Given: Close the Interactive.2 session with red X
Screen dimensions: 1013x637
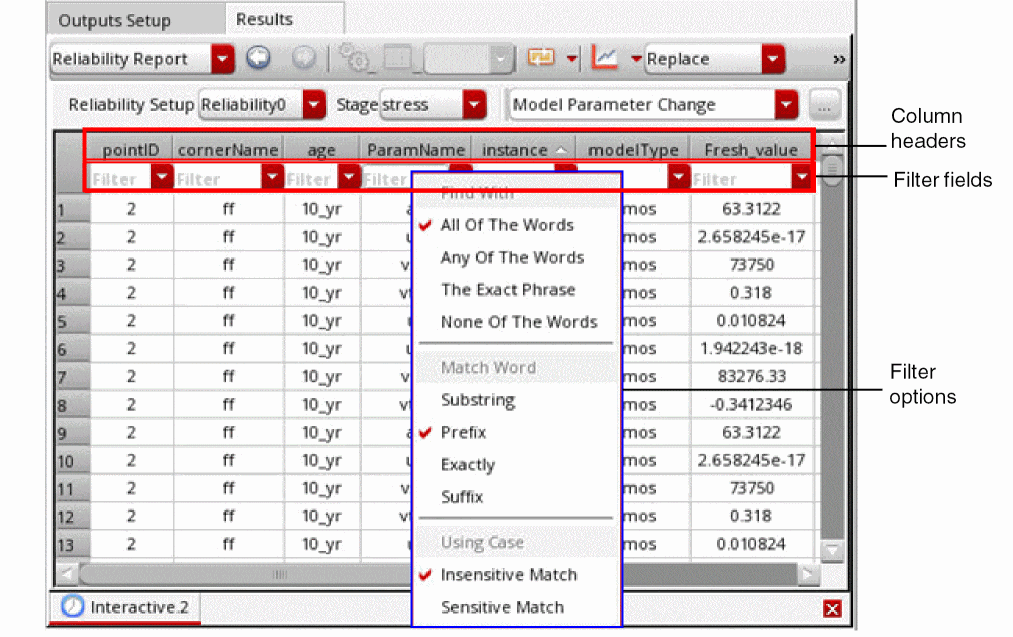Looking at the screenshot, I should coord(832,609).
